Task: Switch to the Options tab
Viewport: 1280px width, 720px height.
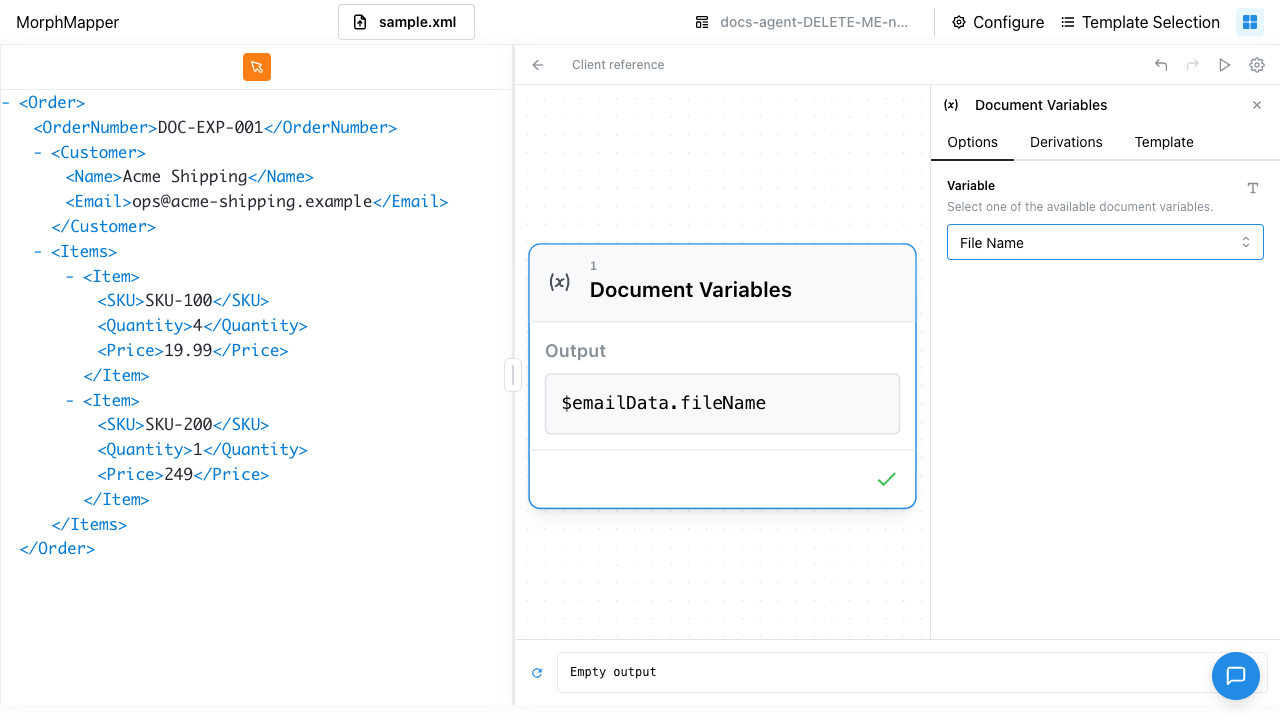Action: 972,142
